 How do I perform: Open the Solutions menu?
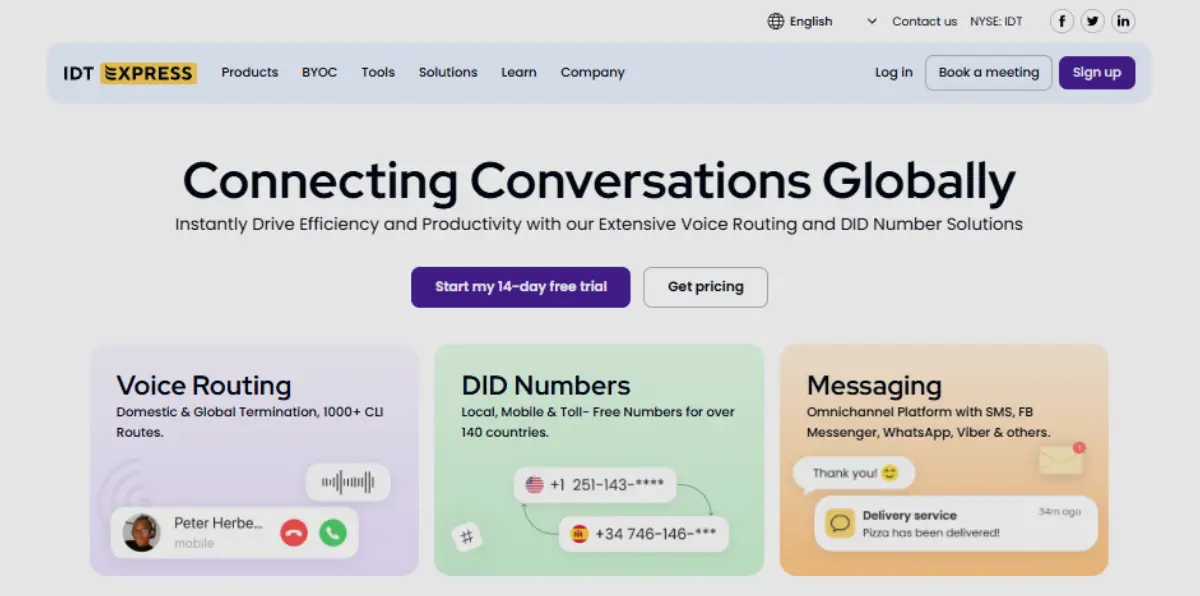(x=448, y=72)
